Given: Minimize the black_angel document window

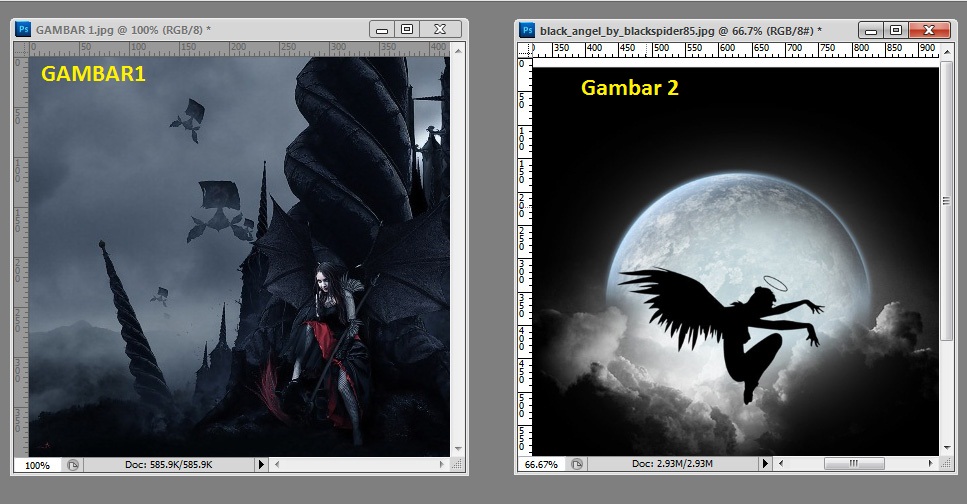Looking at the screenshot, I should click(x=871, y=30).
